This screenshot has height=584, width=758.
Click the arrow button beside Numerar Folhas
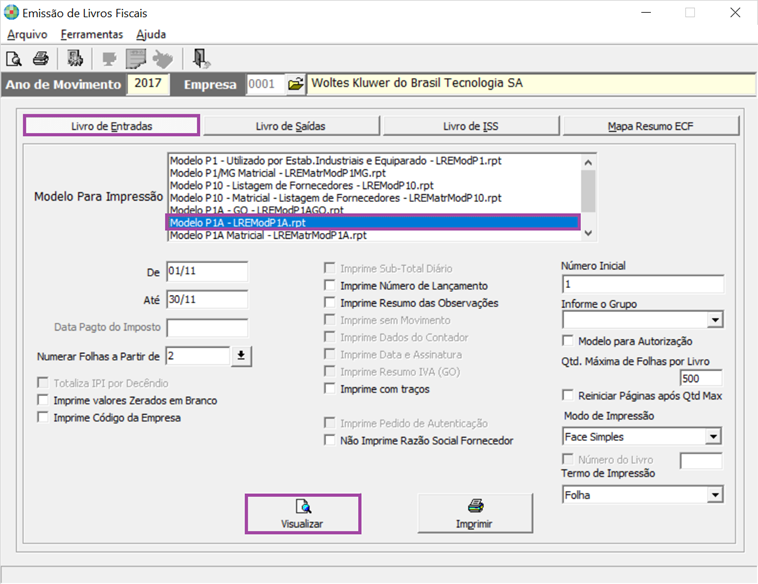tap(243, 356)
